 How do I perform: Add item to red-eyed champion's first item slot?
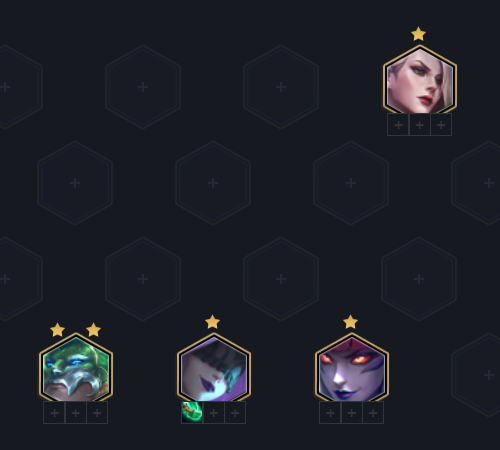coord(330,413)
